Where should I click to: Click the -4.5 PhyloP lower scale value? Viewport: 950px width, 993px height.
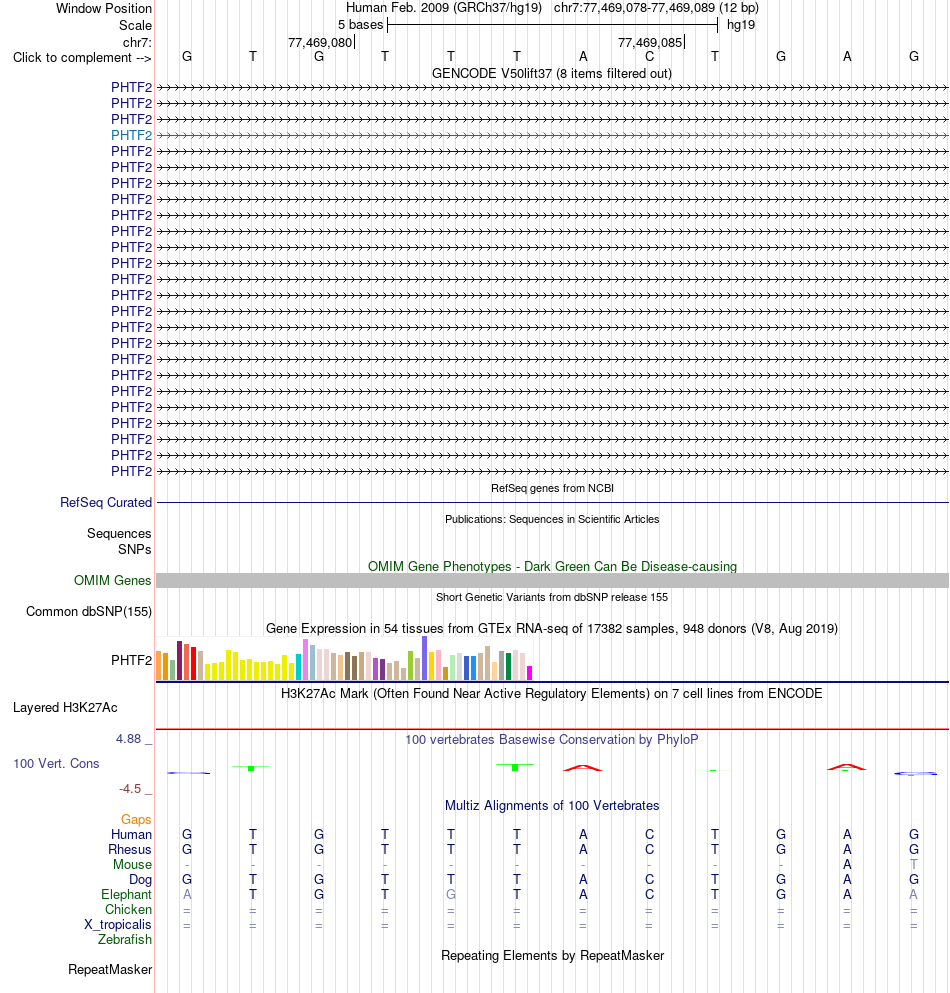[130, 788]
